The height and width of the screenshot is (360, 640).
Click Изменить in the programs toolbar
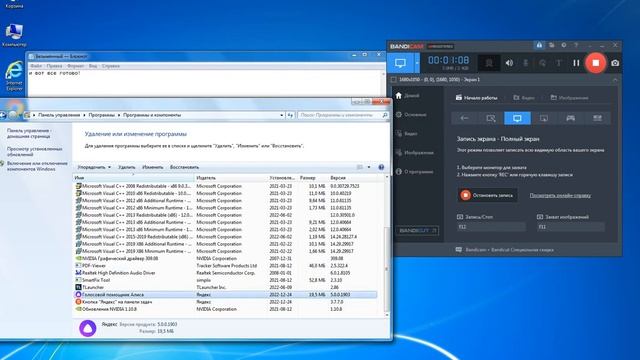tap(152, 167)
